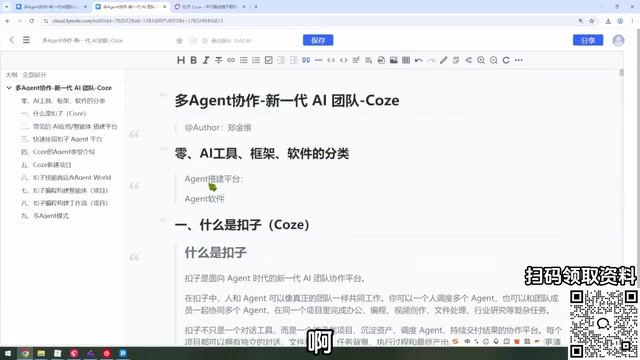Viewport: 640px width, 360px height.
Task: Zoom in the editor view
Action: pos(481,60)
